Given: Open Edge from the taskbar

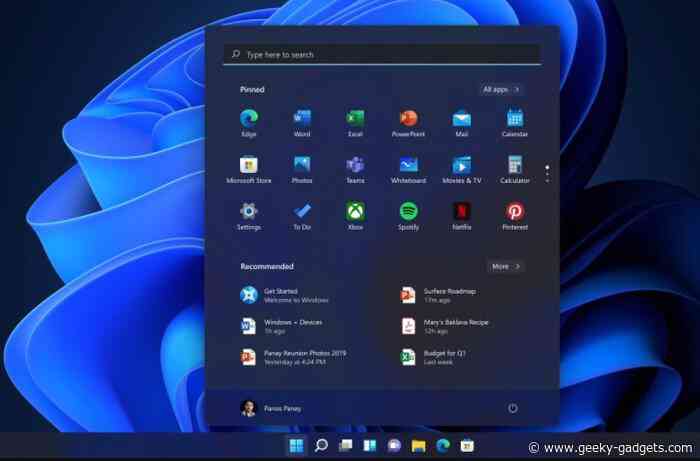Looking at the screenshot, I should (443, 445).
